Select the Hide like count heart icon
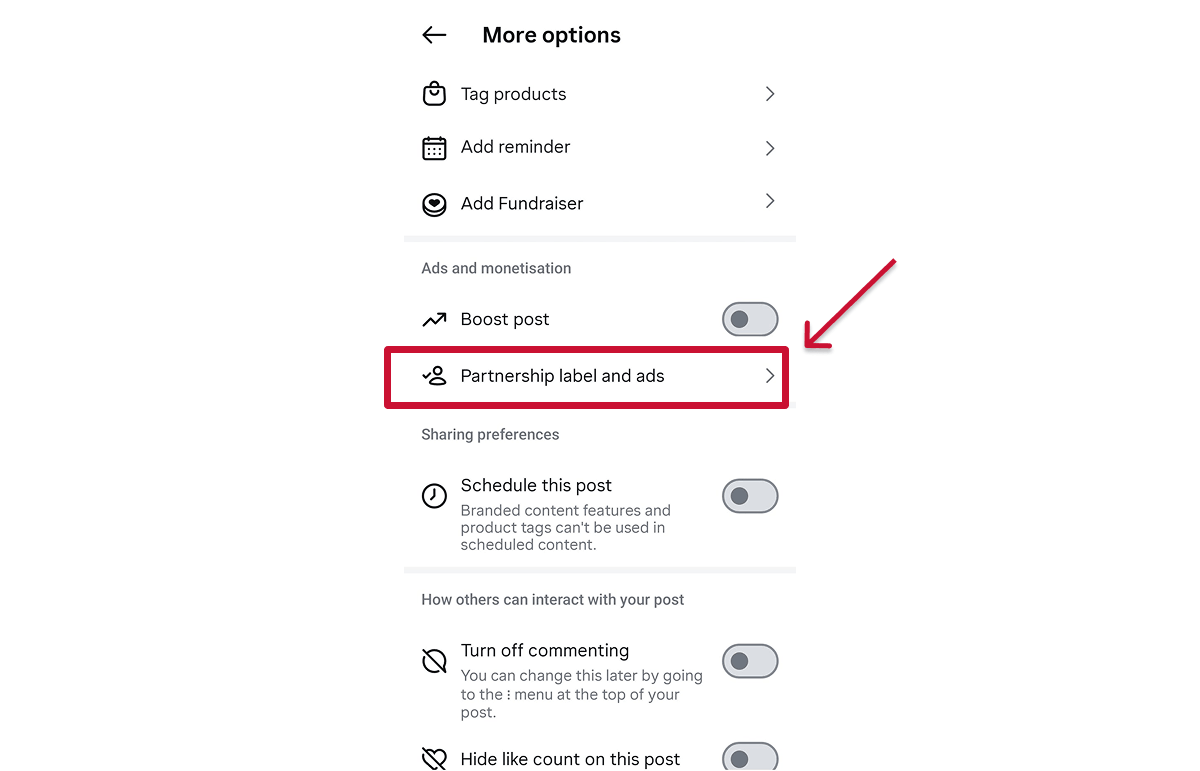Image resolution: width=1200 pixels, height=771 pixels. point(434,758)
